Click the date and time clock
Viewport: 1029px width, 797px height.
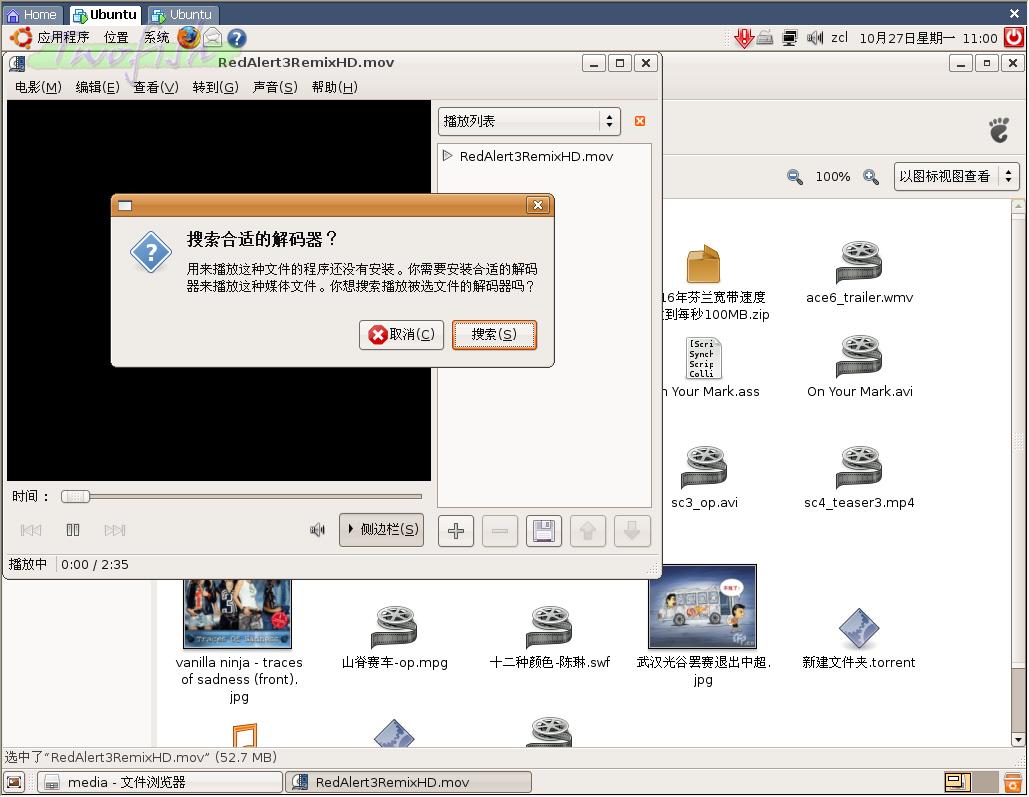pyautogui.click(x=928, y=38)
